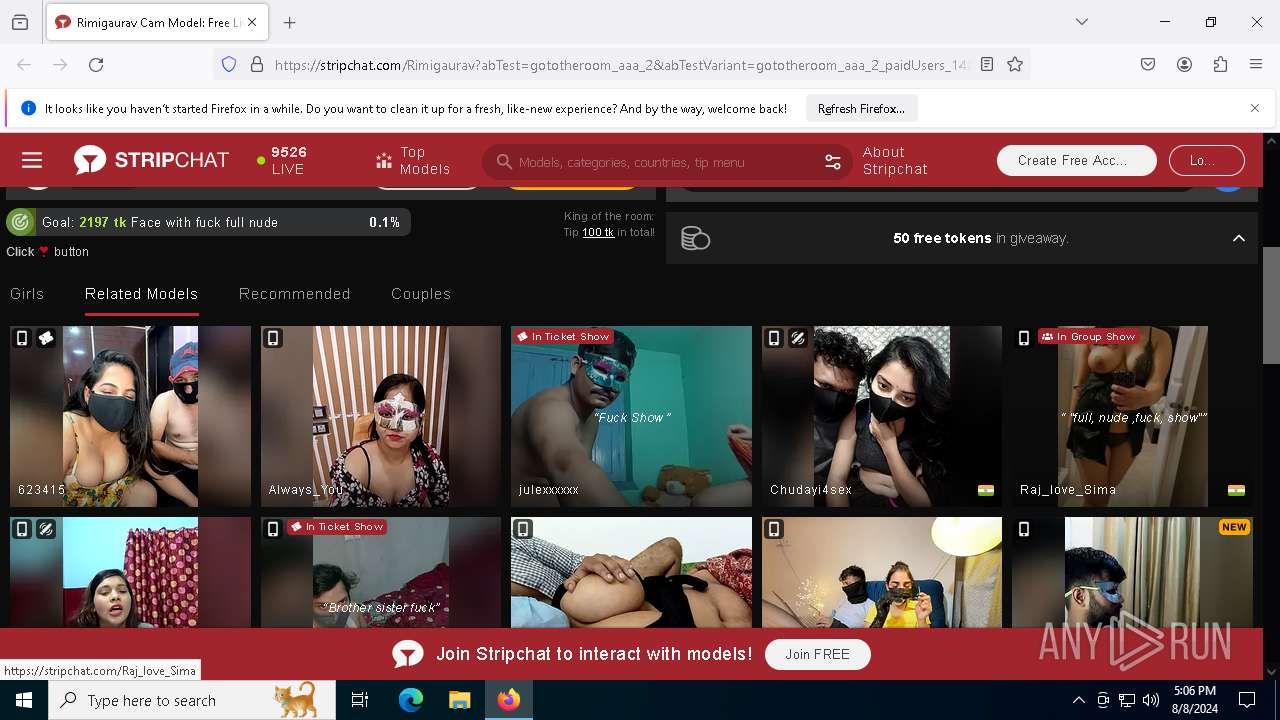Open the Firefox application menu

(x=1256, y=64)
